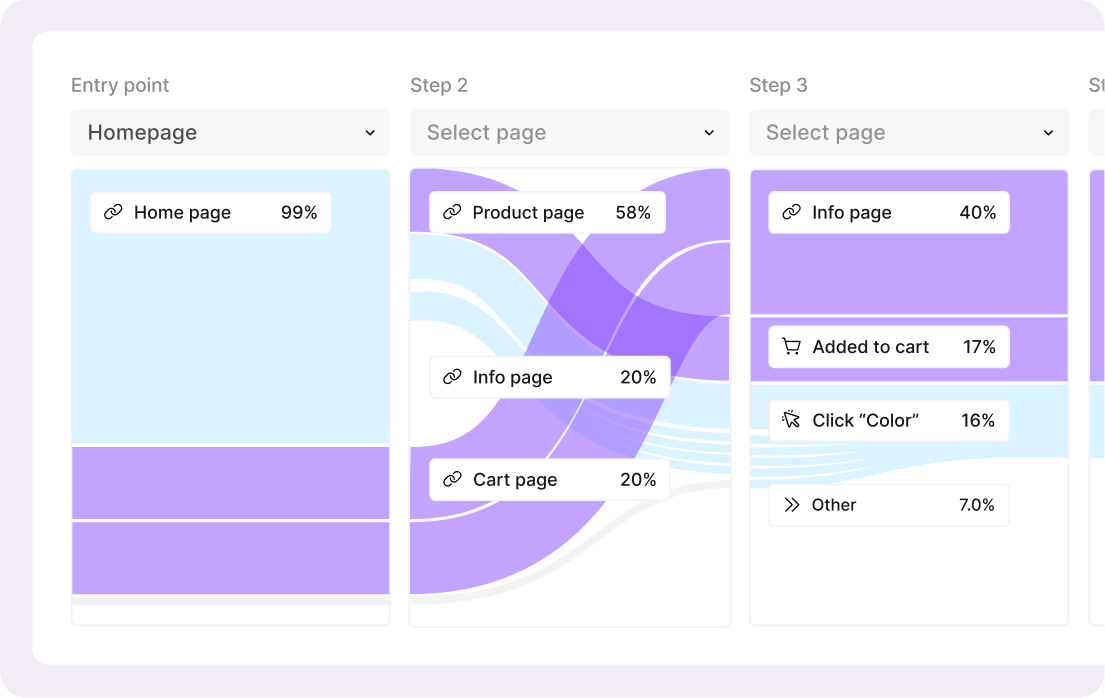This screenshot has height=698, width=1105.
Task: Click link icon beside Cart page
Action: (x=452, y=480)
